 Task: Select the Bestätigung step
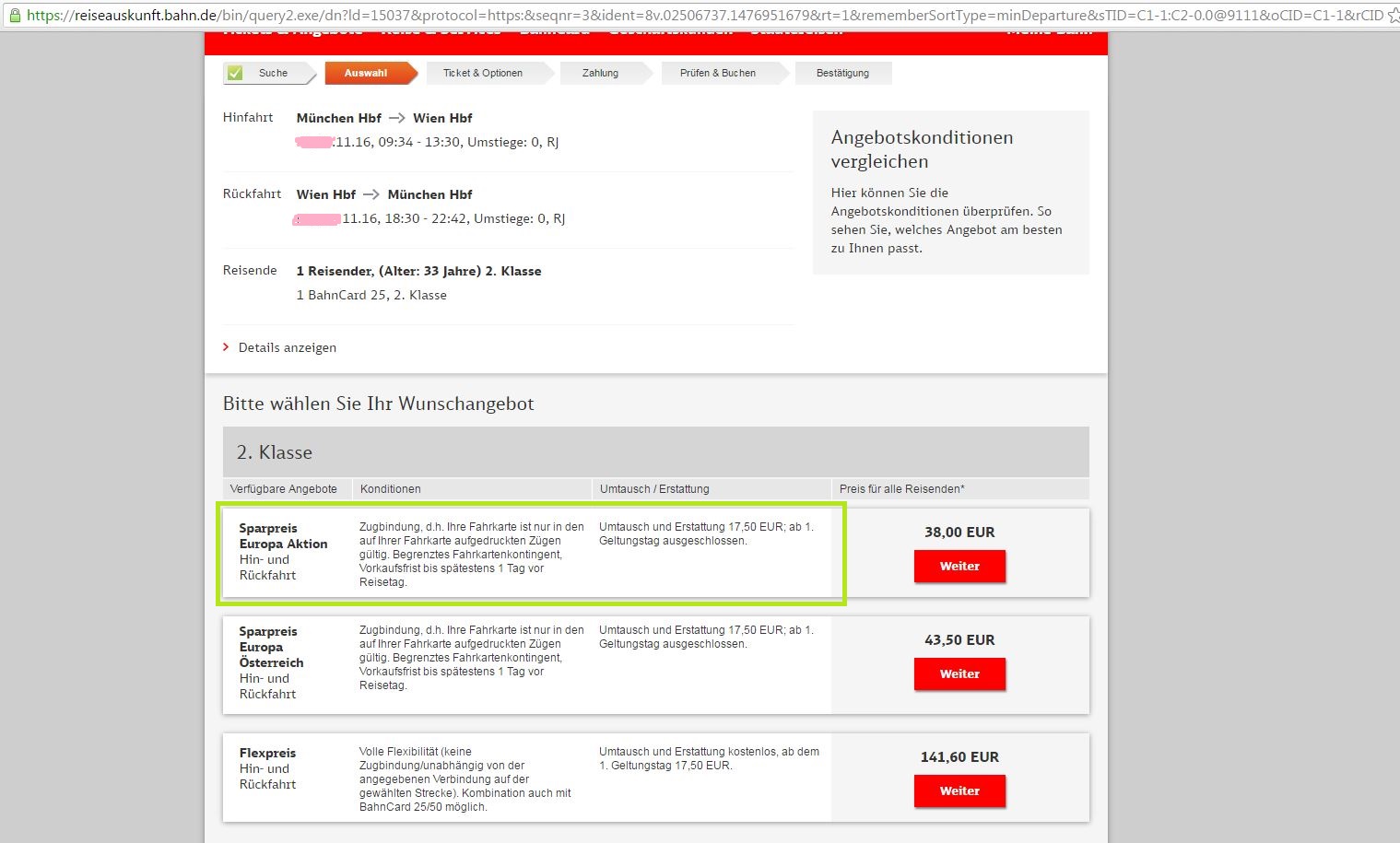pos(842,73)
